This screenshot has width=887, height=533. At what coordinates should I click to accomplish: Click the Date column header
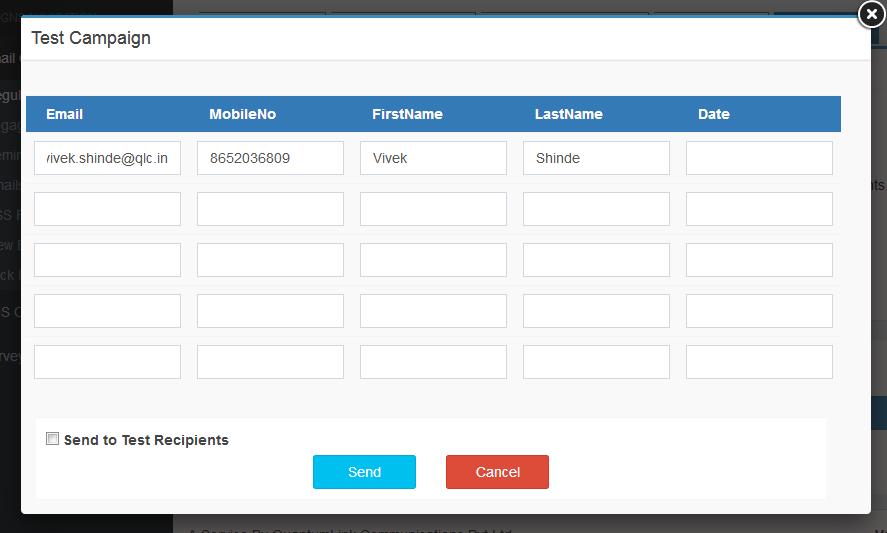[713, 114]
